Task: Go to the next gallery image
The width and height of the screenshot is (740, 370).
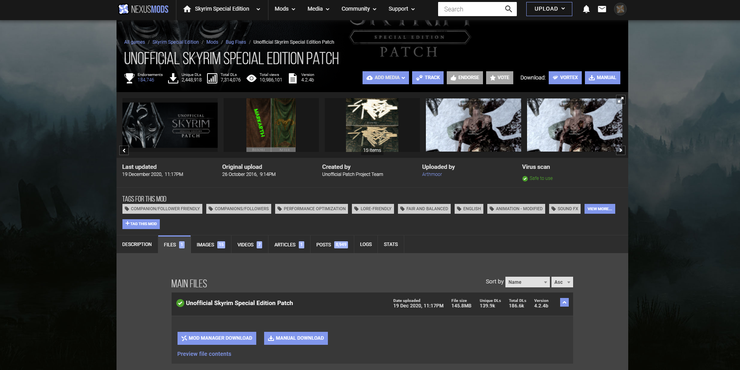Action: pyautogui.click(x=621, y=151)
